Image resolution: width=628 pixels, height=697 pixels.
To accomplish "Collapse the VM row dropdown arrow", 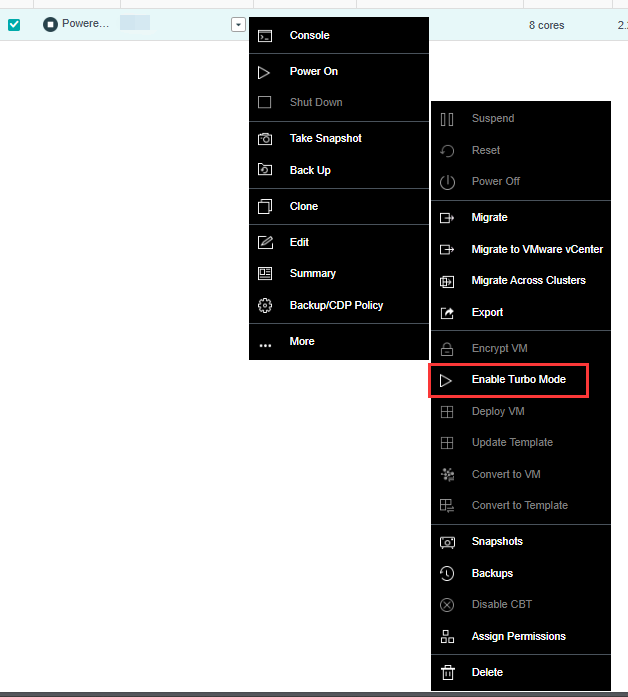I will click(237, 25).
